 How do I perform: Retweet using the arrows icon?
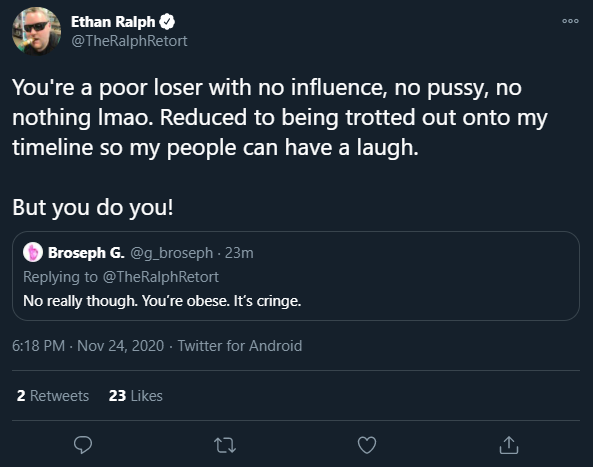tap(225, 445)
